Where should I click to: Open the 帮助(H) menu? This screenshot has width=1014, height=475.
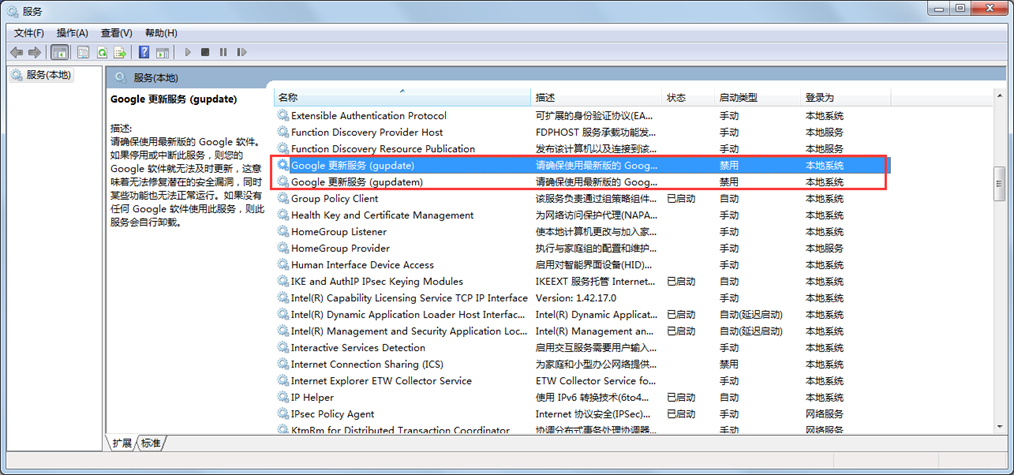[161, 33]
